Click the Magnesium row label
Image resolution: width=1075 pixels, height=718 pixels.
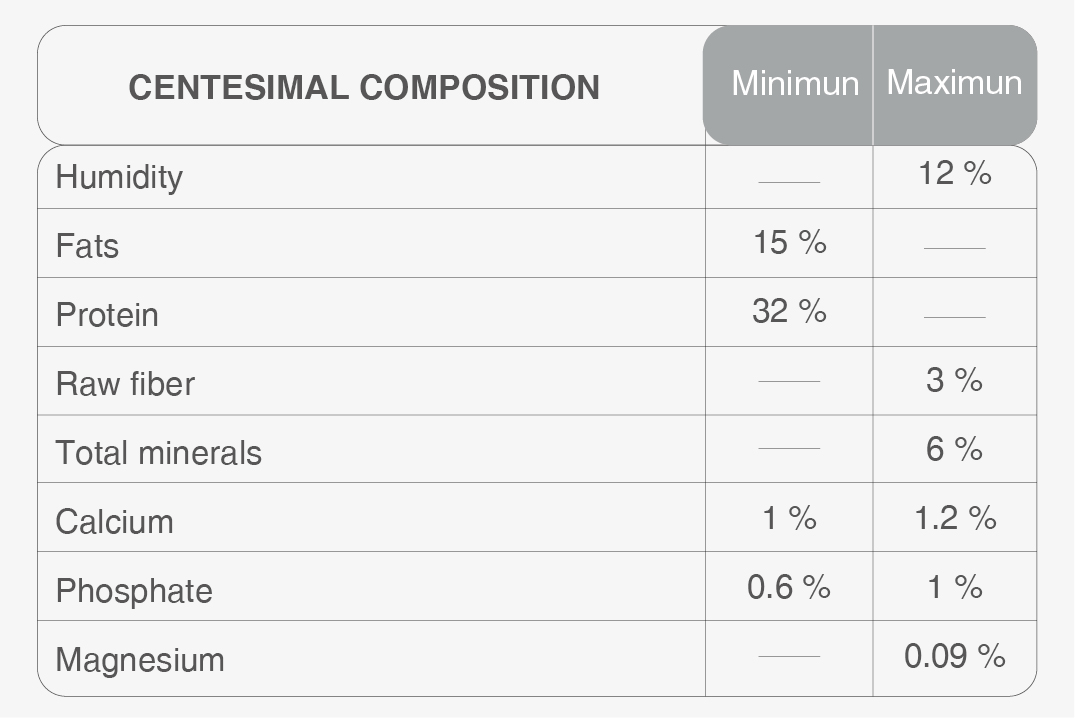pyautogui.click(x=140, y=660)
